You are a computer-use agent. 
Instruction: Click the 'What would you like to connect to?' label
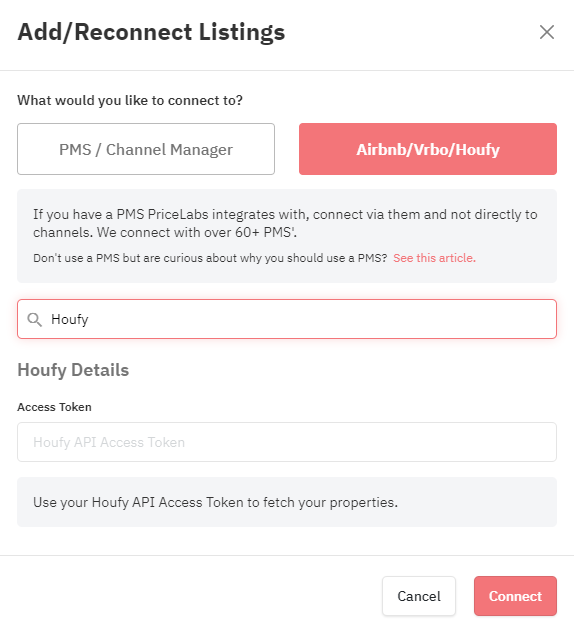[130, 100]
